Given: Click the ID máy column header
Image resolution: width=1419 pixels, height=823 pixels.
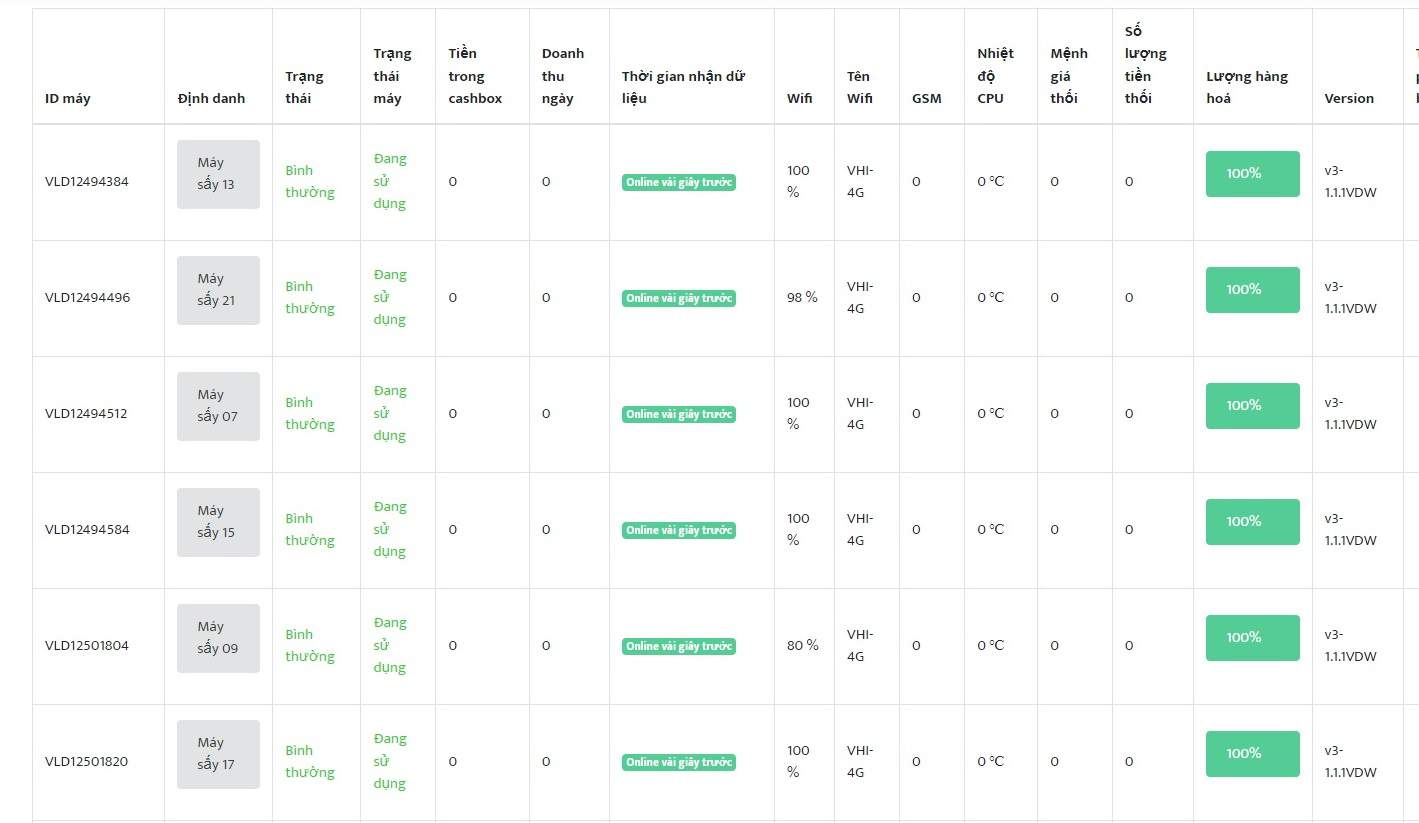Looking at the screenshot, I should [68, 98].
